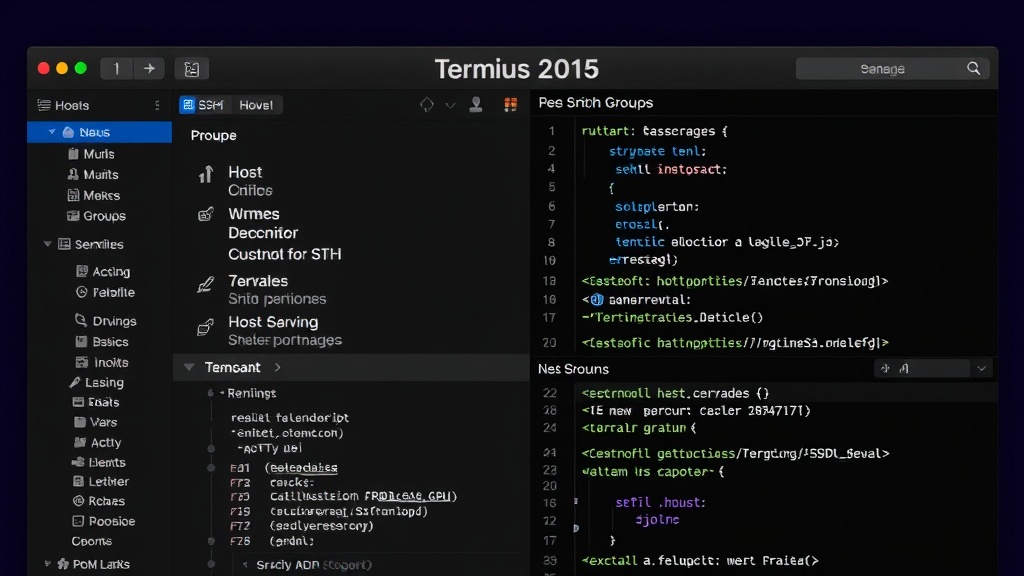Collapse the Temsant section triangle

click(x=189, y=367)
